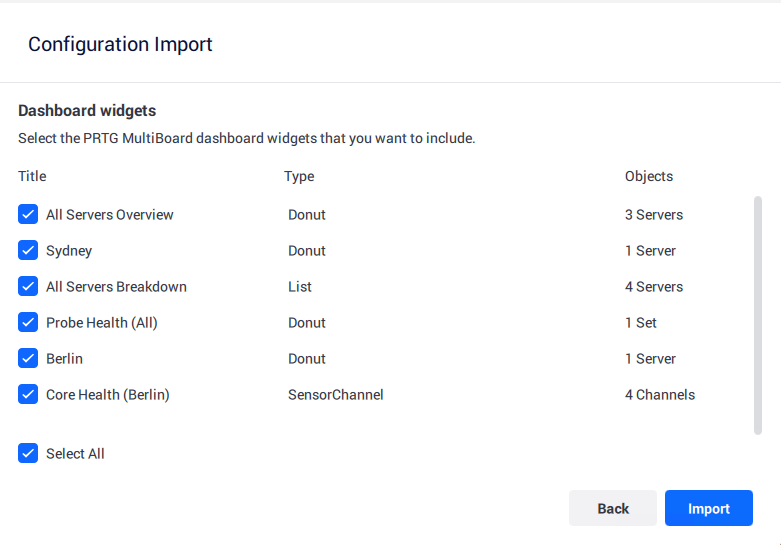Click the Type column header
The image size is (781, 545).
click(x=299, y=177)
